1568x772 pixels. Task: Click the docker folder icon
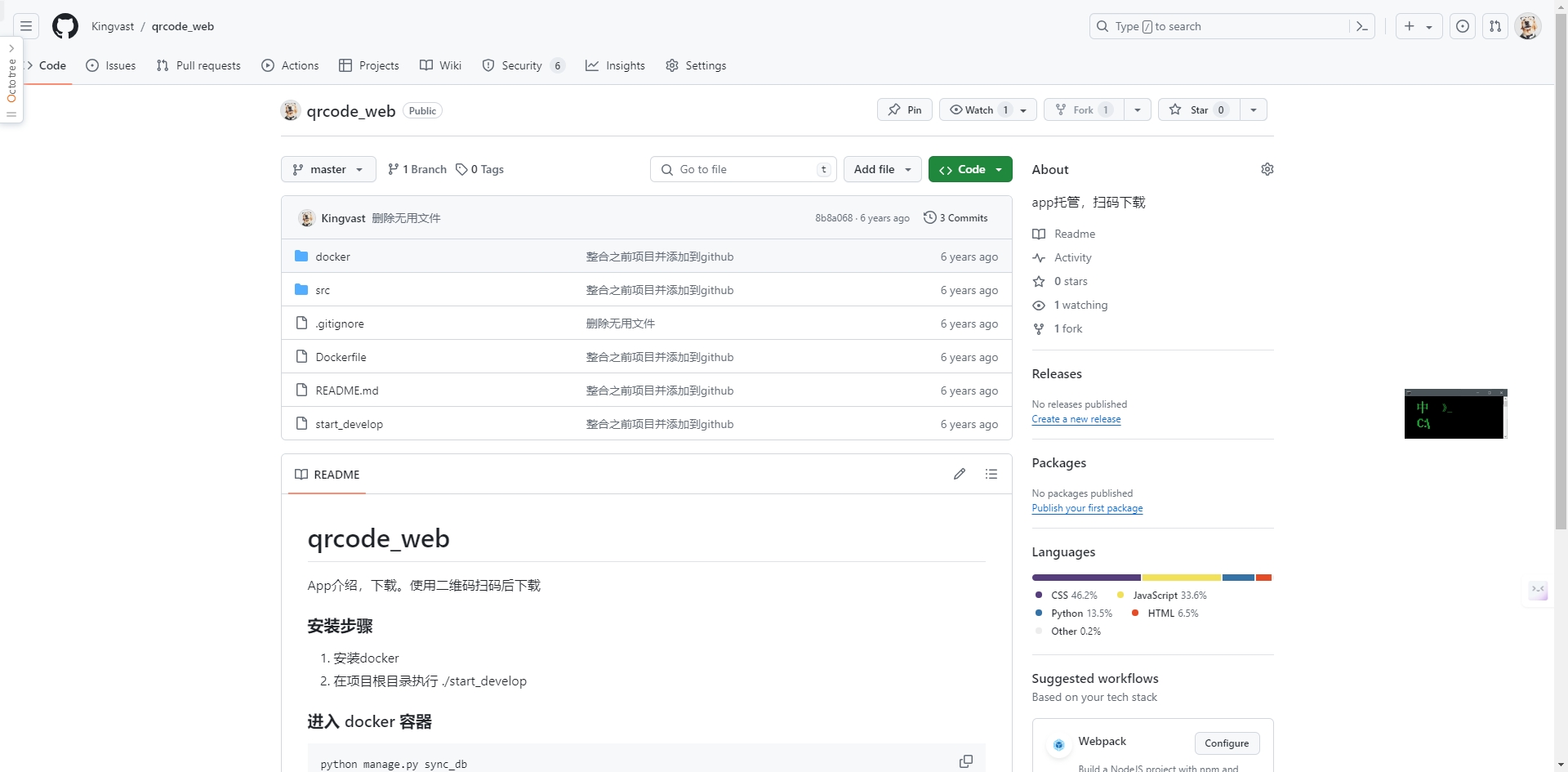301,256
